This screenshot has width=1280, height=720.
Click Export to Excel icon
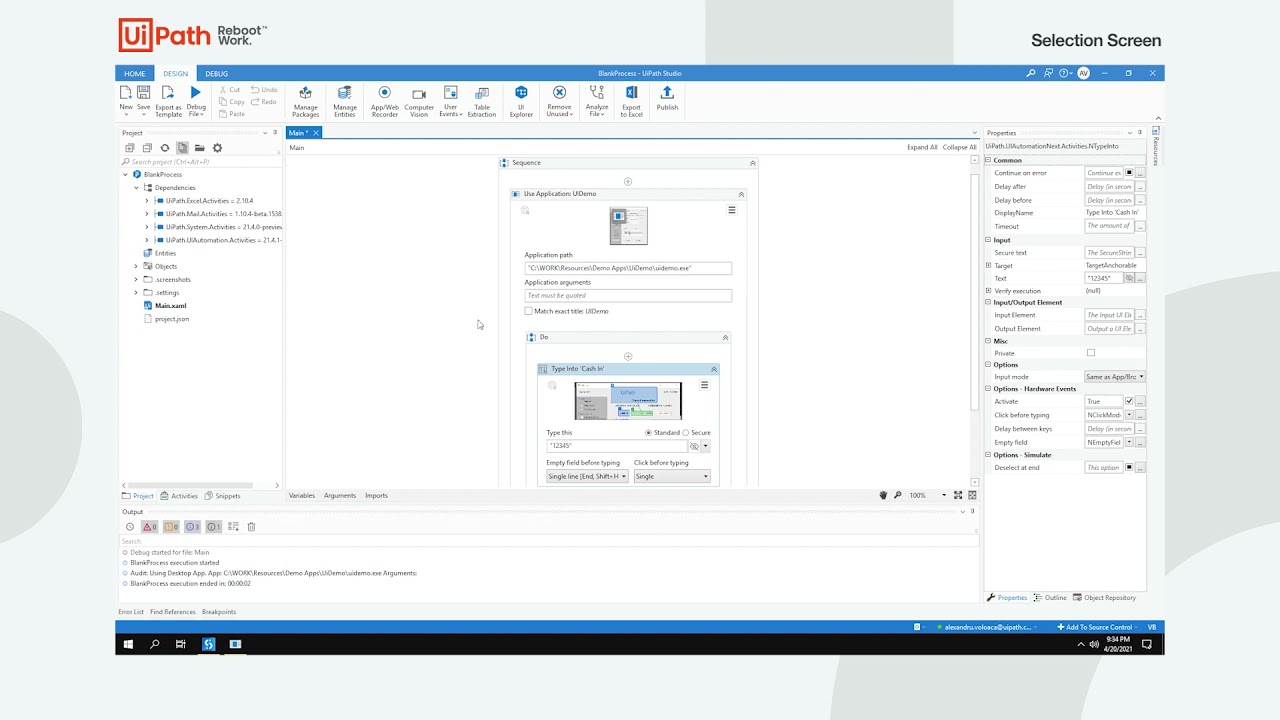click(x=631, y=93)
